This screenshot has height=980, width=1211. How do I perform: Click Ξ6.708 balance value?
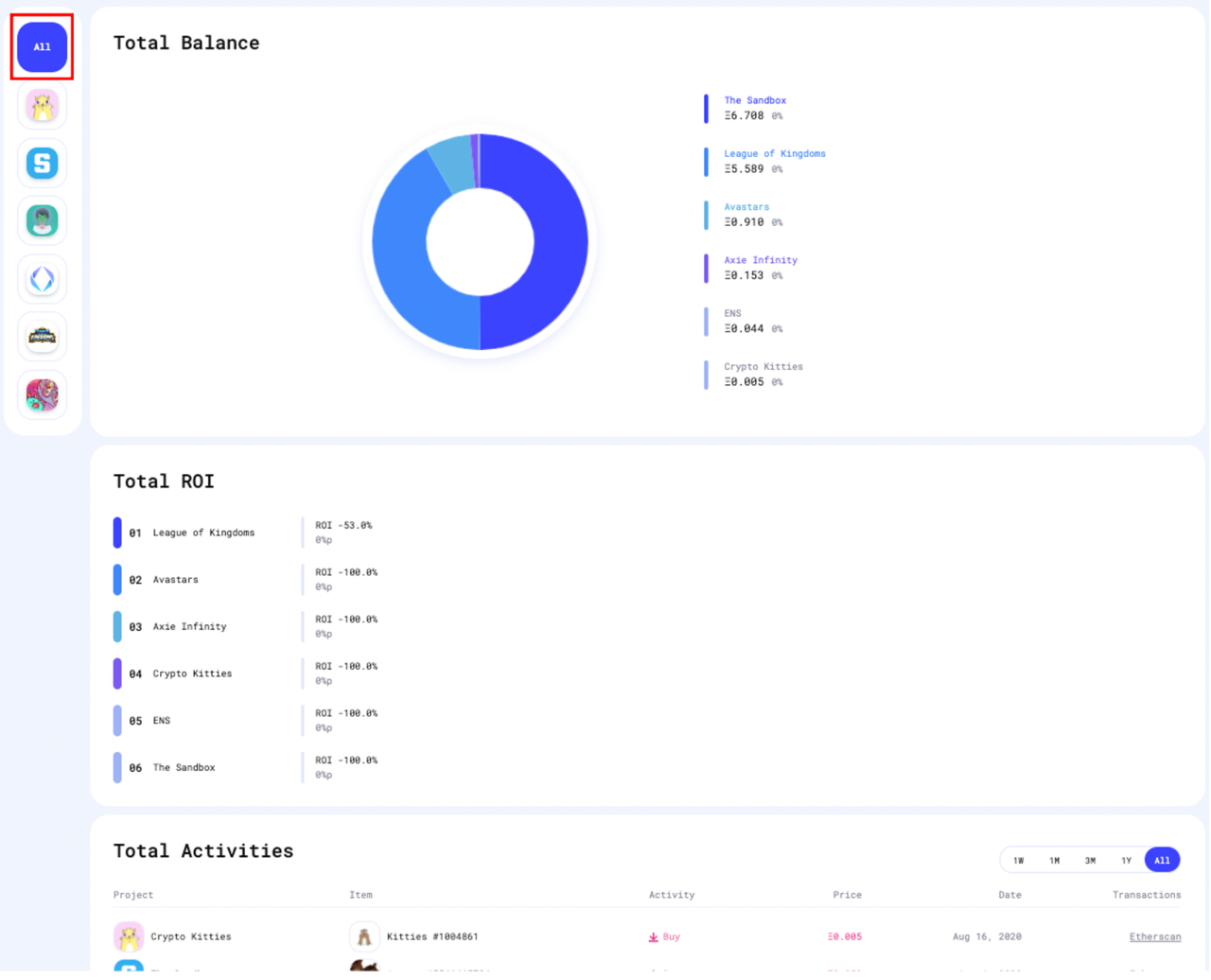pyautogui.click(x=744, y=115)
